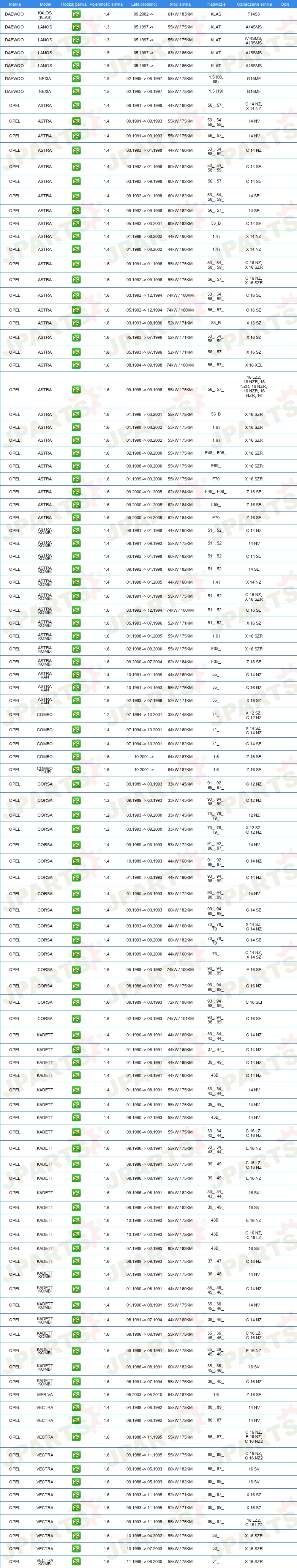Click the fuel icon in COMBO 1.4 44kW row
The width and height of the screenshot is (297, 1568).
point(76,730)
